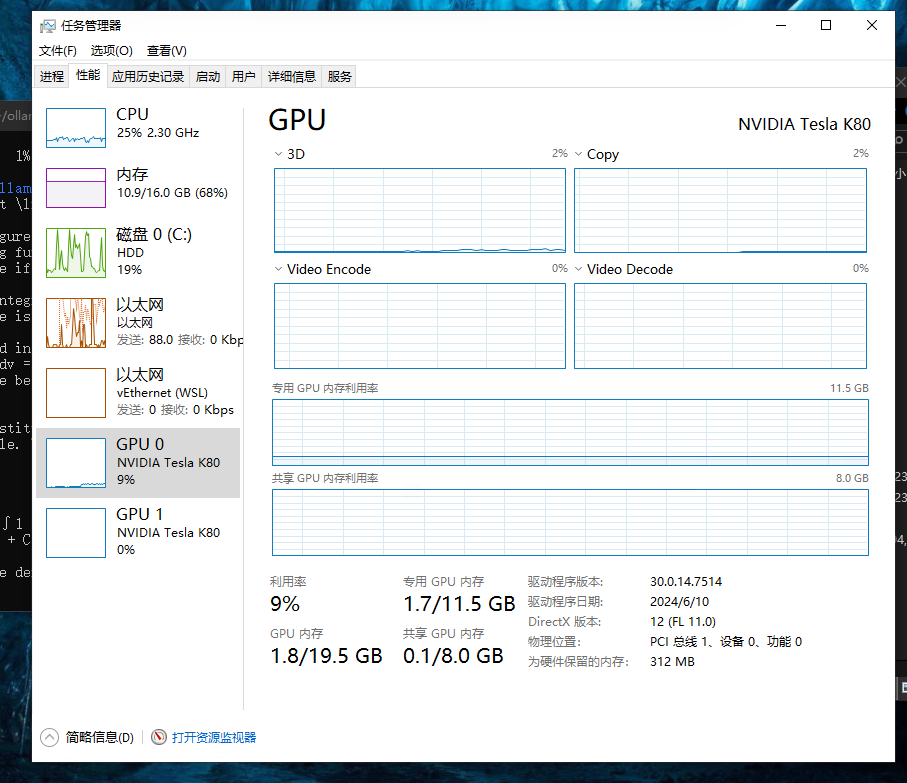907x783 pixels.
Task: Open the Video Decode graph dropdown
Action: (578, 269)
